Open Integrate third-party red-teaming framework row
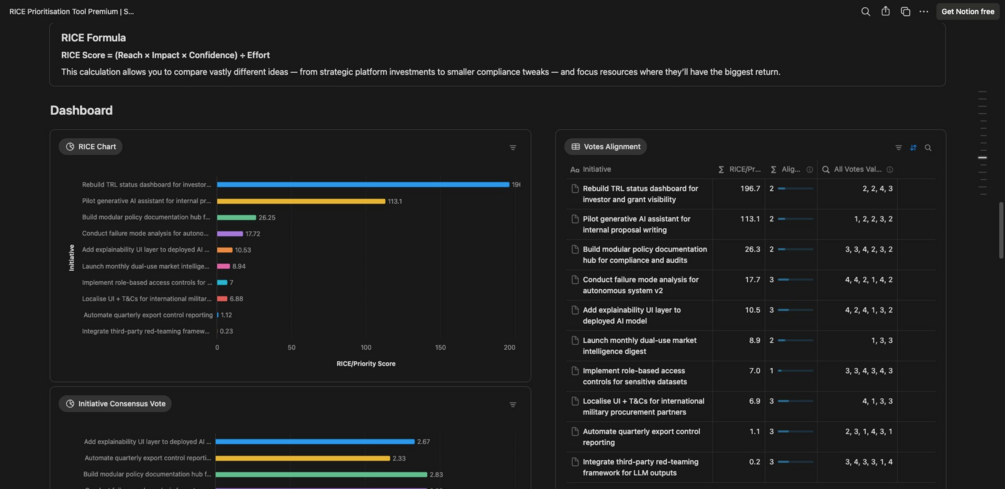1005x489 pixels. point(640,467)
